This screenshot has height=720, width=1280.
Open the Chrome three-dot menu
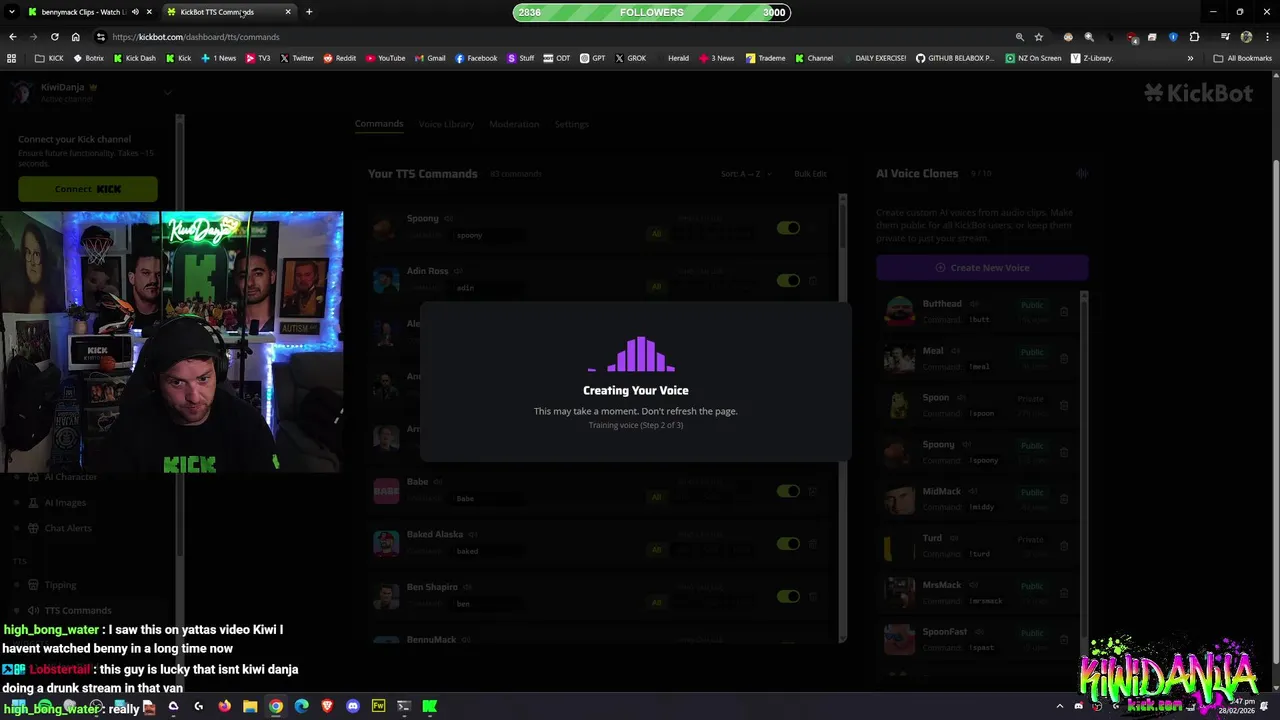tap(1267, 37)
